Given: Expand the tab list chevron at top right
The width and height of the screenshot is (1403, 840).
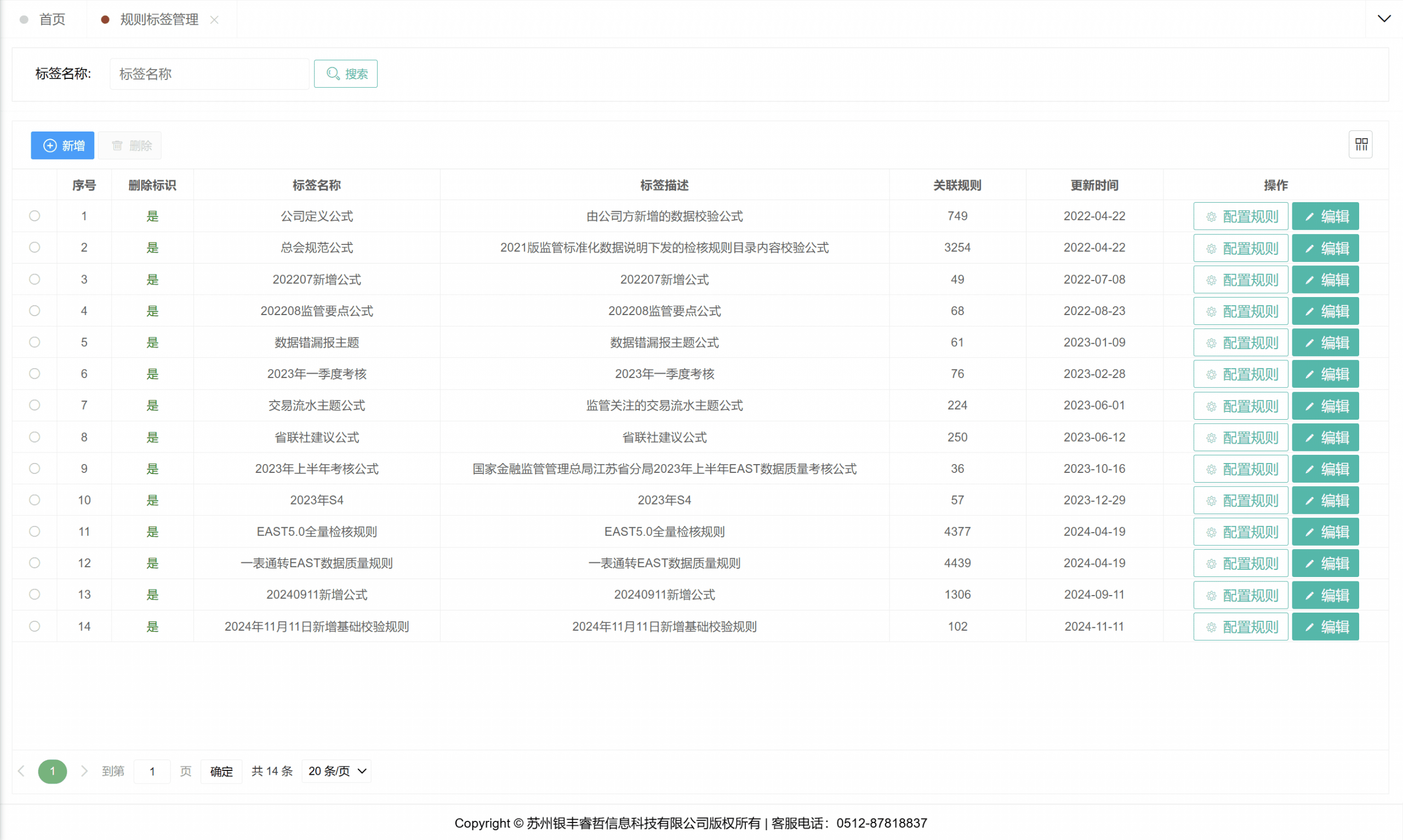Looking at the screenshot, I should pyautogui.click(x=1384, y=19).
